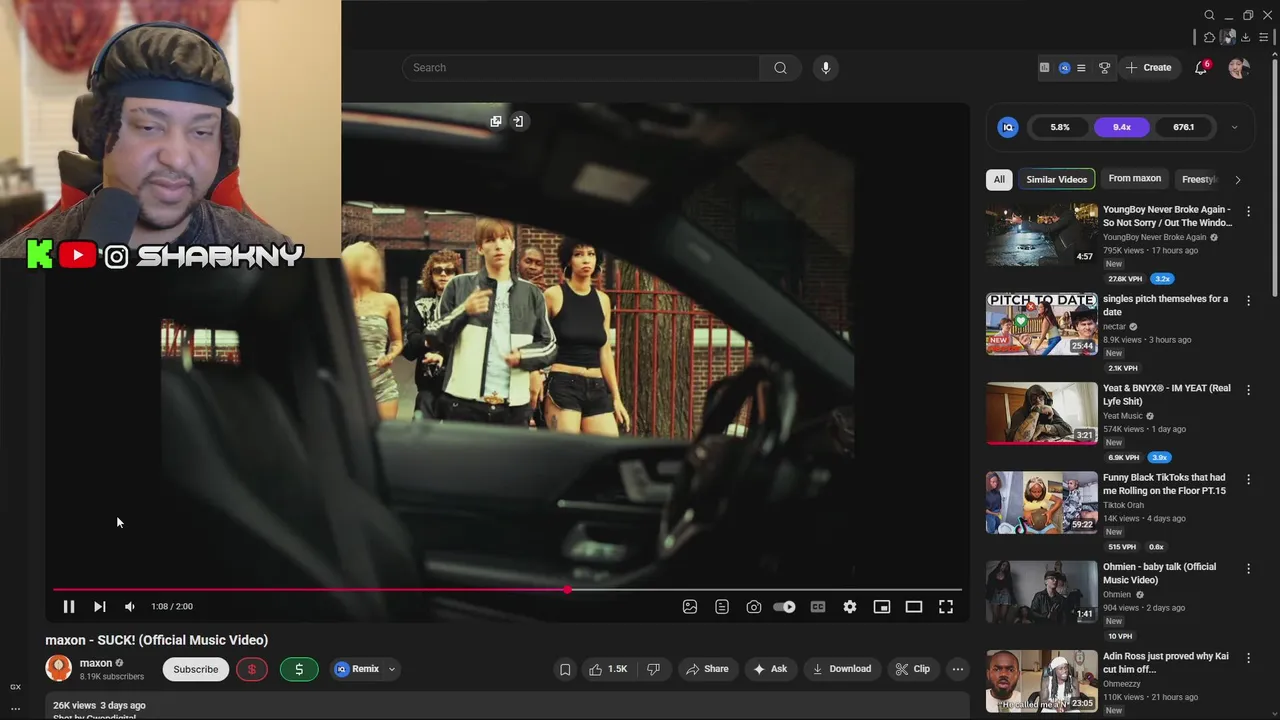
Task: Open the browser downloads icon
Action: pyautogui.click(x=1245, y=37)
